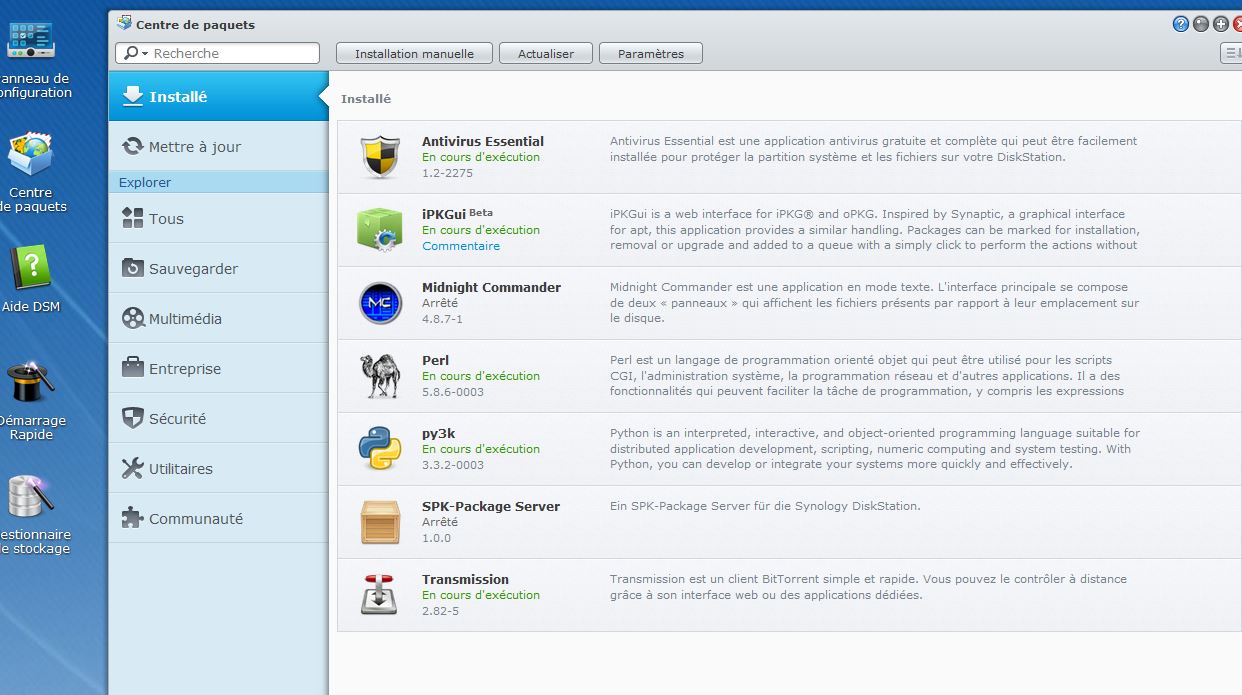The width and height of the screenshot is (1242, 695).
Task: Select the Antivirus Essential package name
Action: click(x=483, y=141)
